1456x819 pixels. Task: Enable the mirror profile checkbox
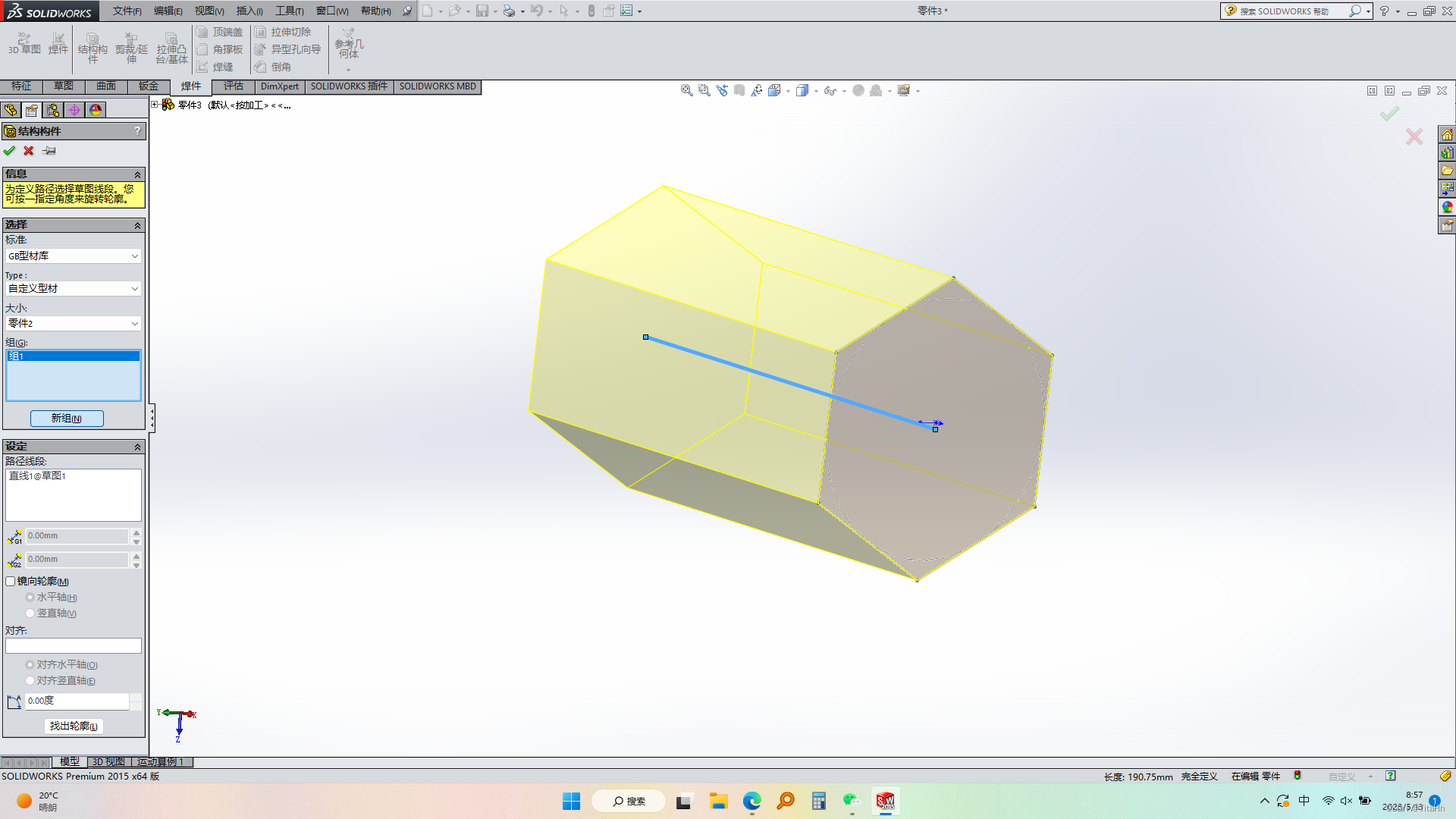coord(11,582)
